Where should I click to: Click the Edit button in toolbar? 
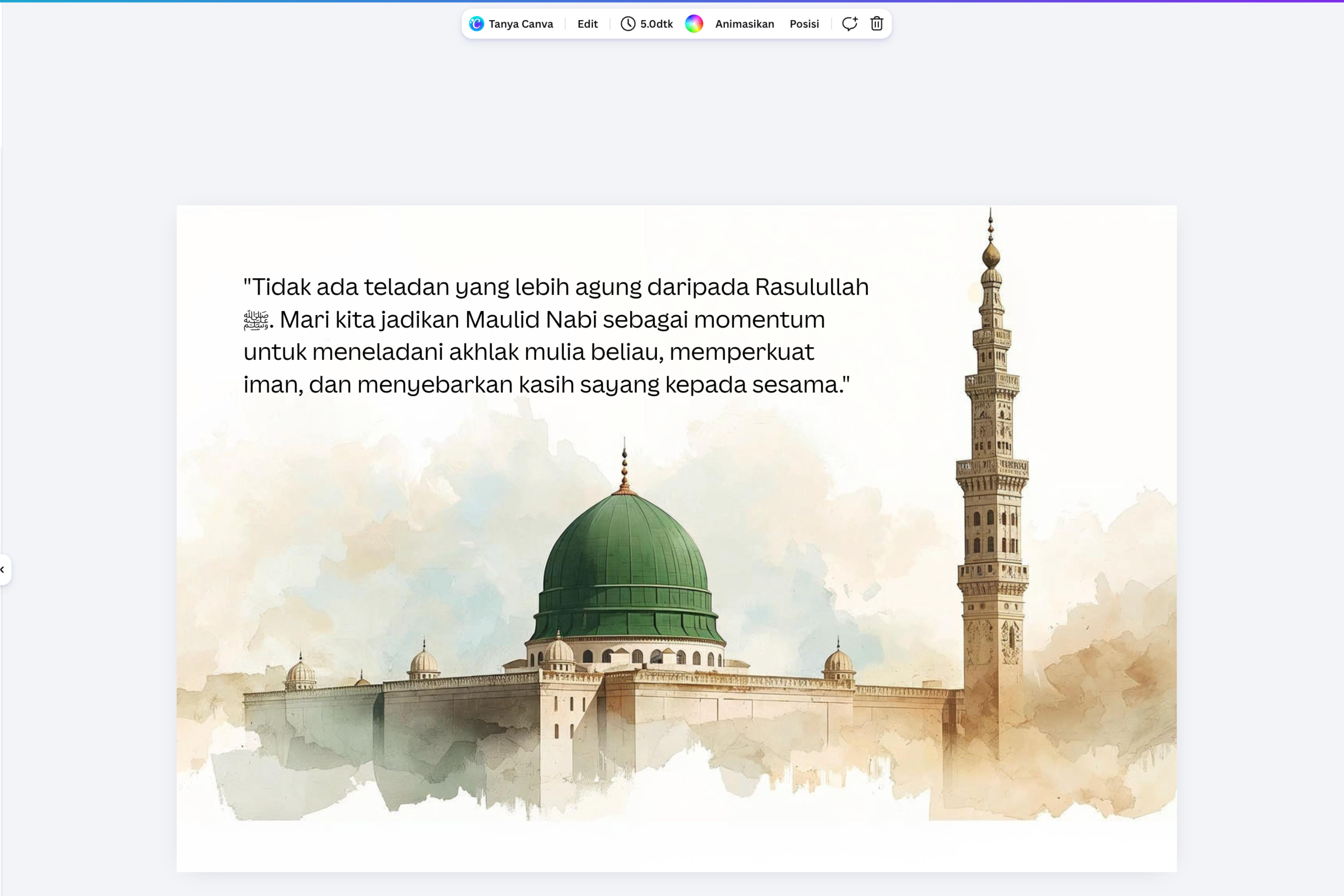pos(587,24)
